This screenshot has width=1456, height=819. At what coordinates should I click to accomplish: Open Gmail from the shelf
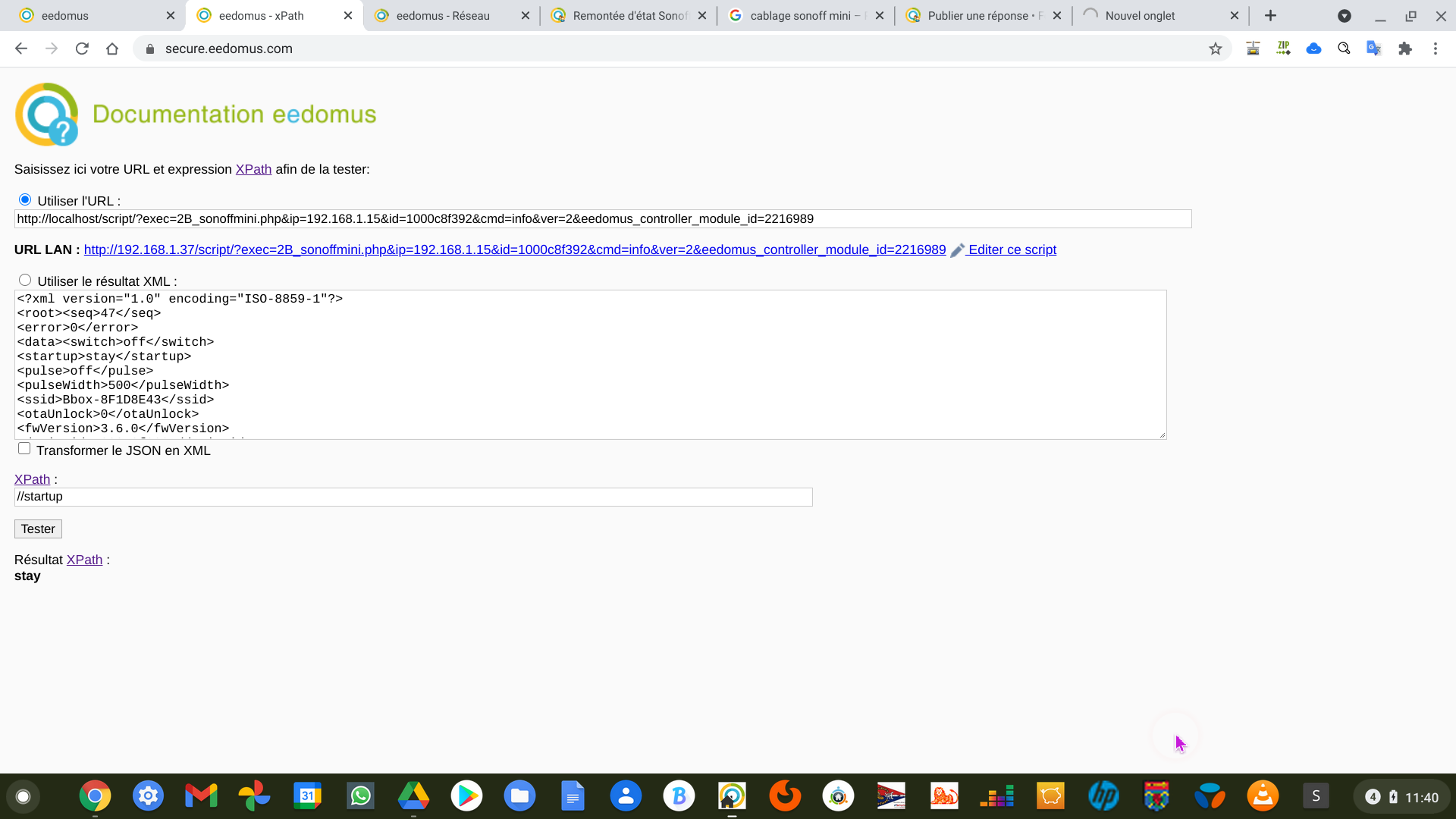click(x=201, y=796)
